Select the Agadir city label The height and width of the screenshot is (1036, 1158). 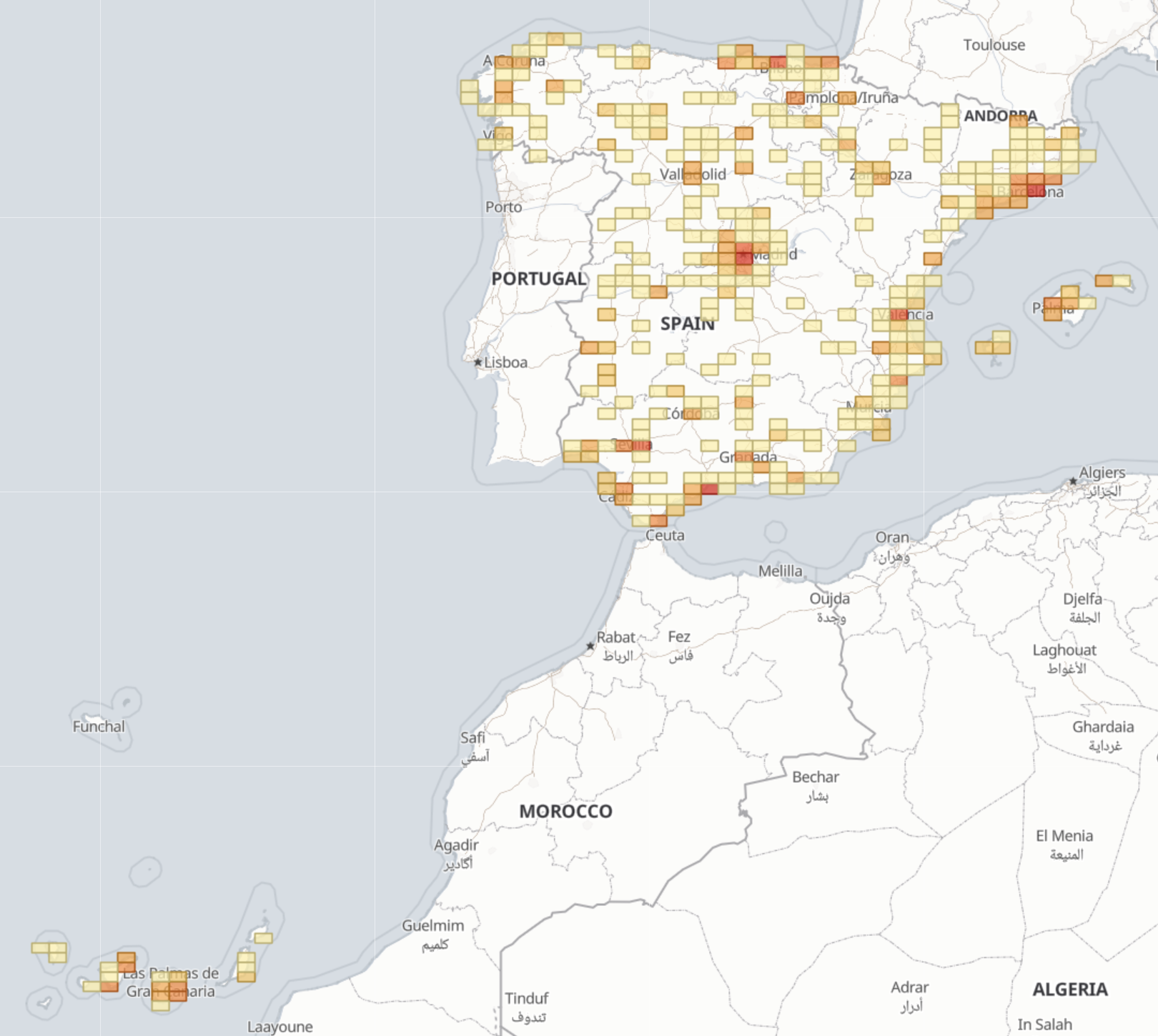456,845
